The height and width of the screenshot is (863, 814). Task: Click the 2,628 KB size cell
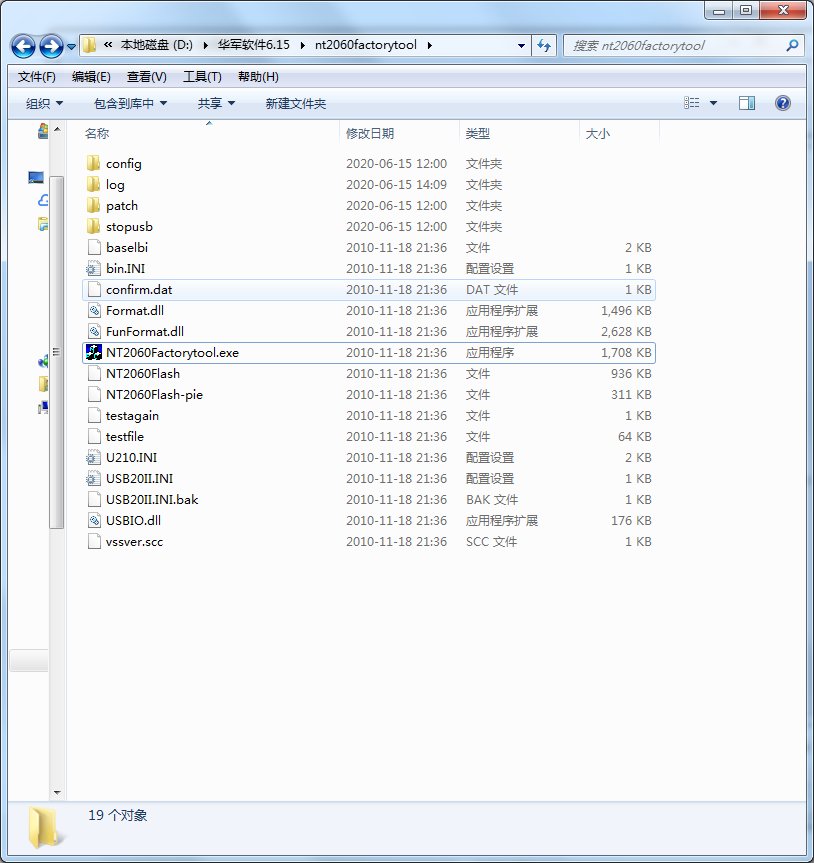pyautogui.click(x=626, y=331)
